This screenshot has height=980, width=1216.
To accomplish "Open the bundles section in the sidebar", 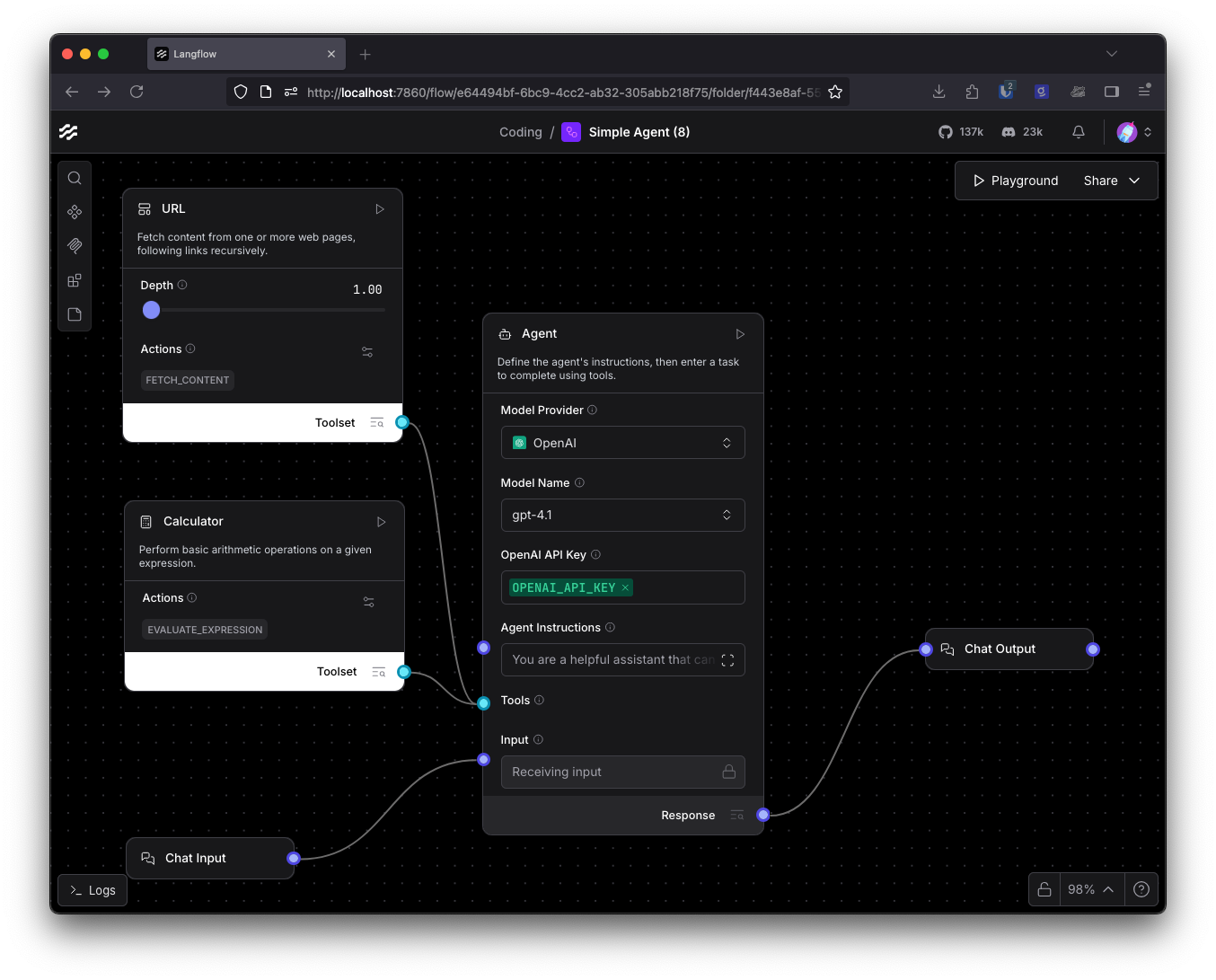I will pos(75,246).
